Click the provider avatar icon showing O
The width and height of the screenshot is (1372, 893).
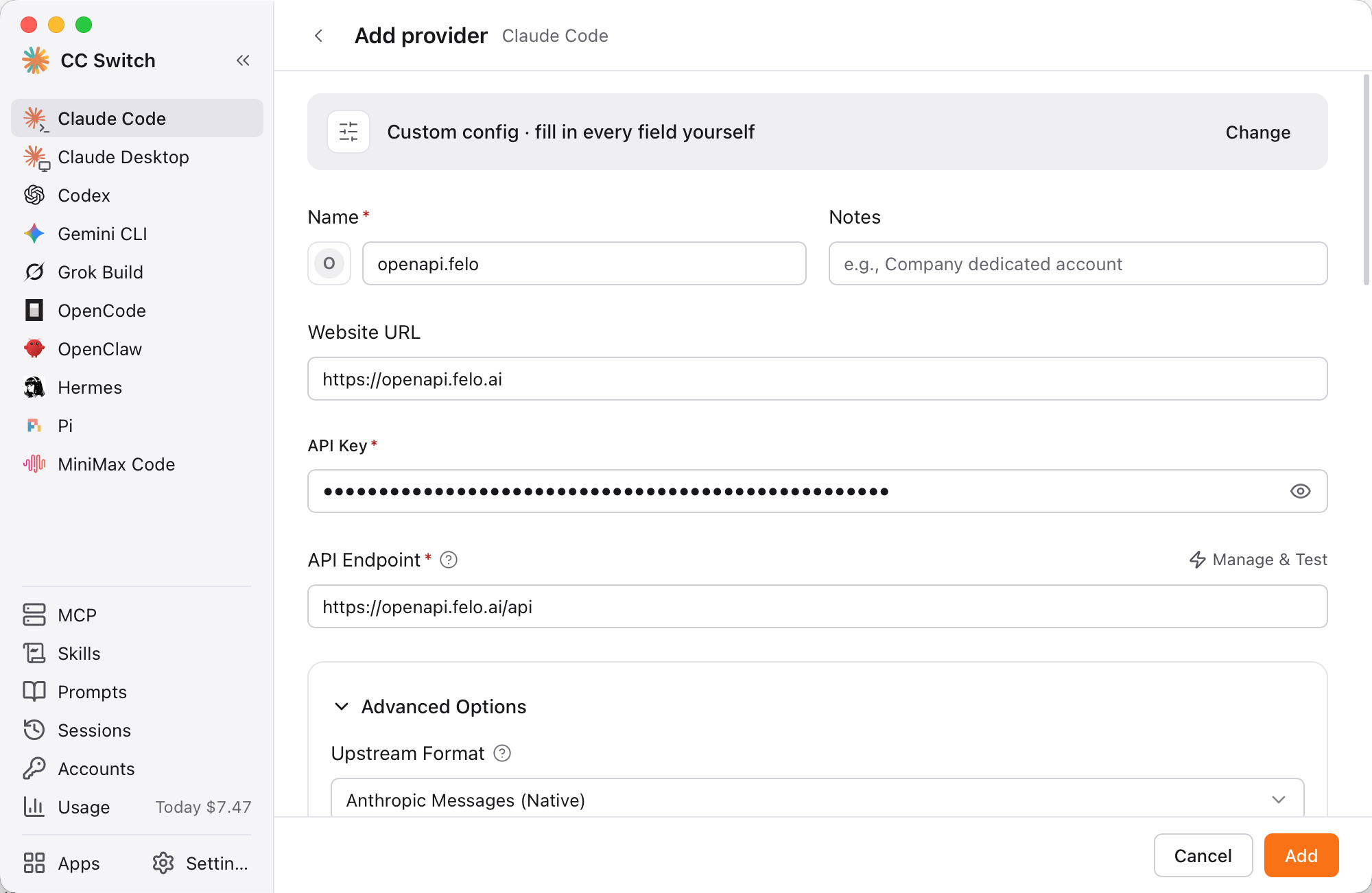[329, 263]
